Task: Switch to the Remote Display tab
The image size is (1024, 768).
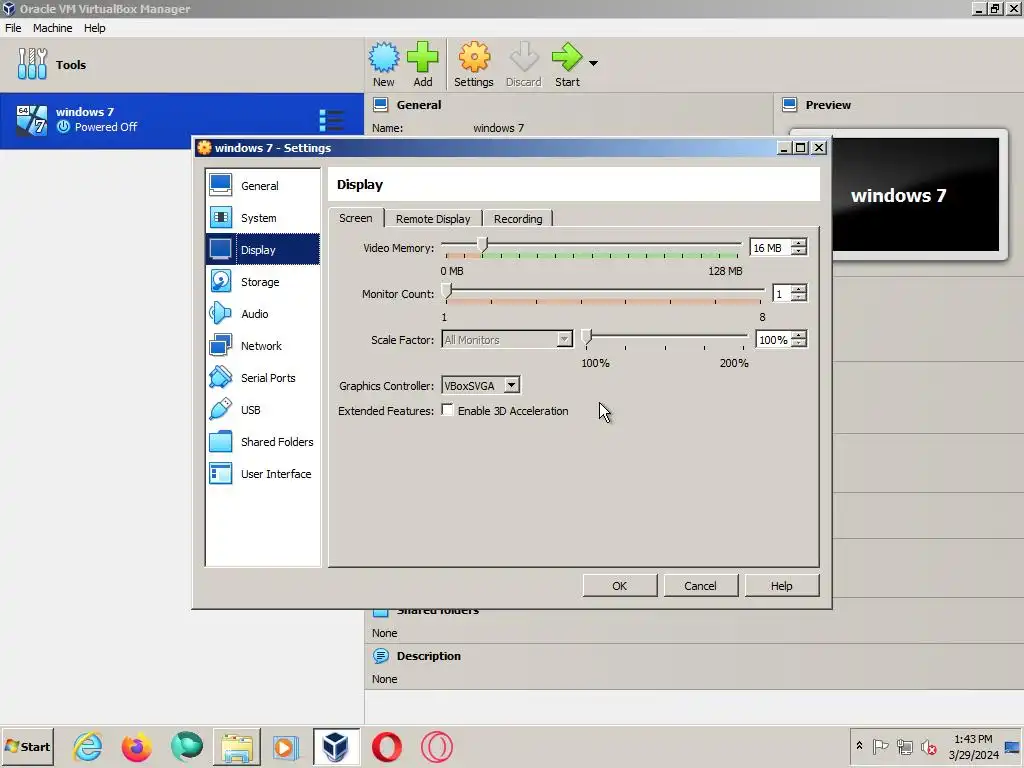Action: (433, 219)
